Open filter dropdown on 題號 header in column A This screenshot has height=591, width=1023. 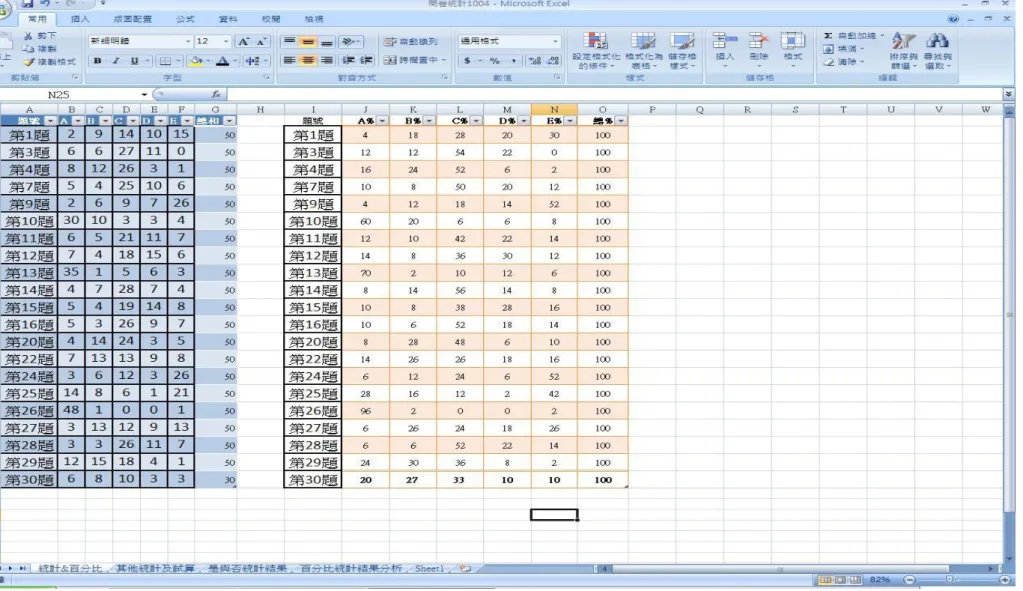click(x=50, y=121)
